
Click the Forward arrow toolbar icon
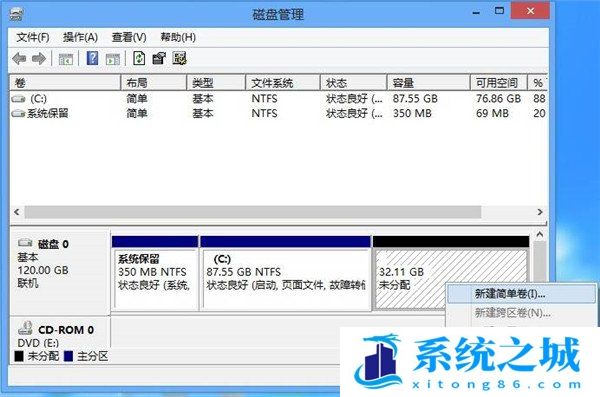point(39,59)
